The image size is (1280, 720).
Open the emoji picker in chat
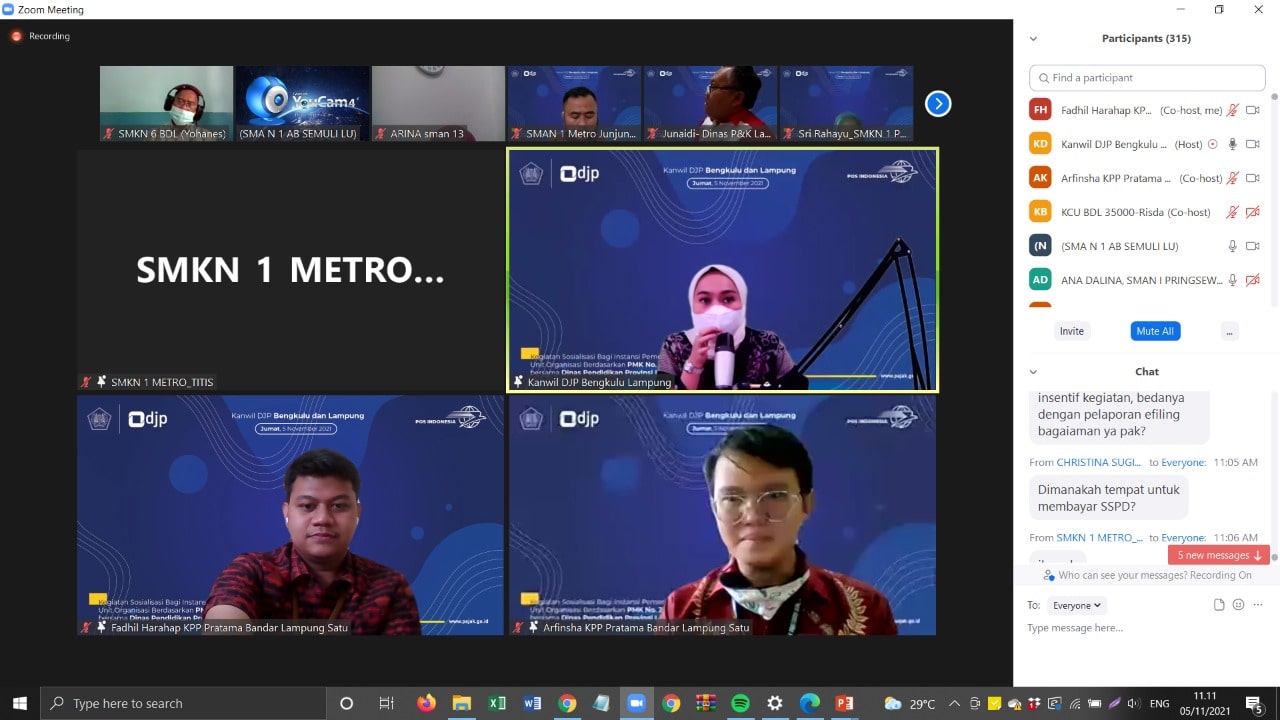(1238, 605)
